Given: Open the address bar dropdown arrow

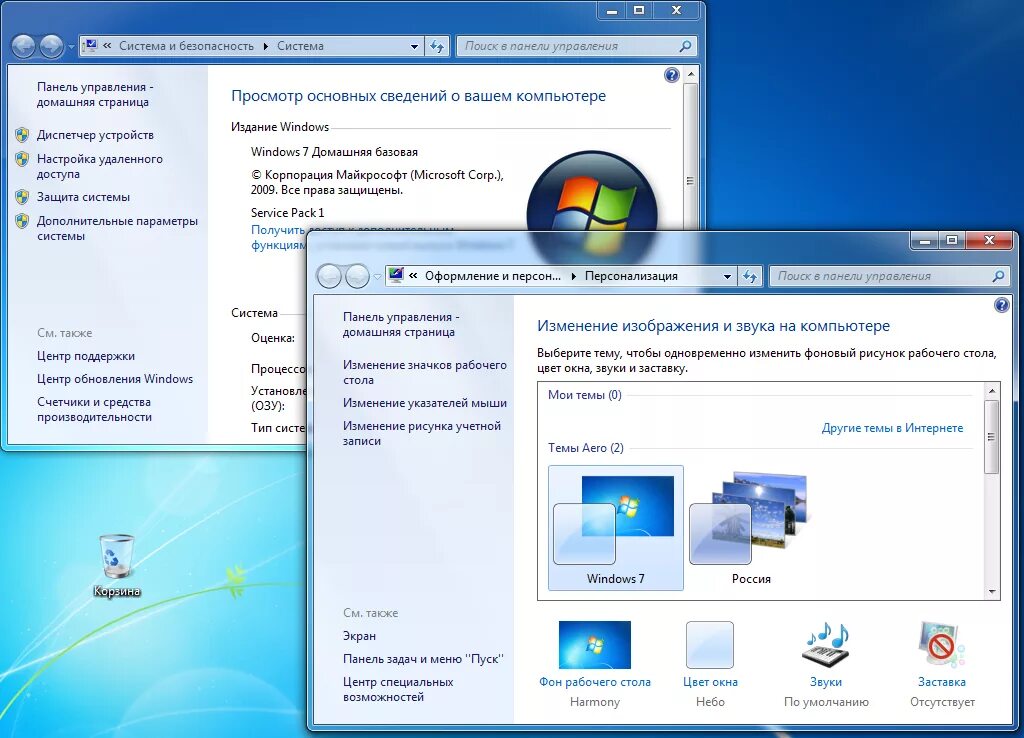Looking at the screenshot, I should [726, 275].
